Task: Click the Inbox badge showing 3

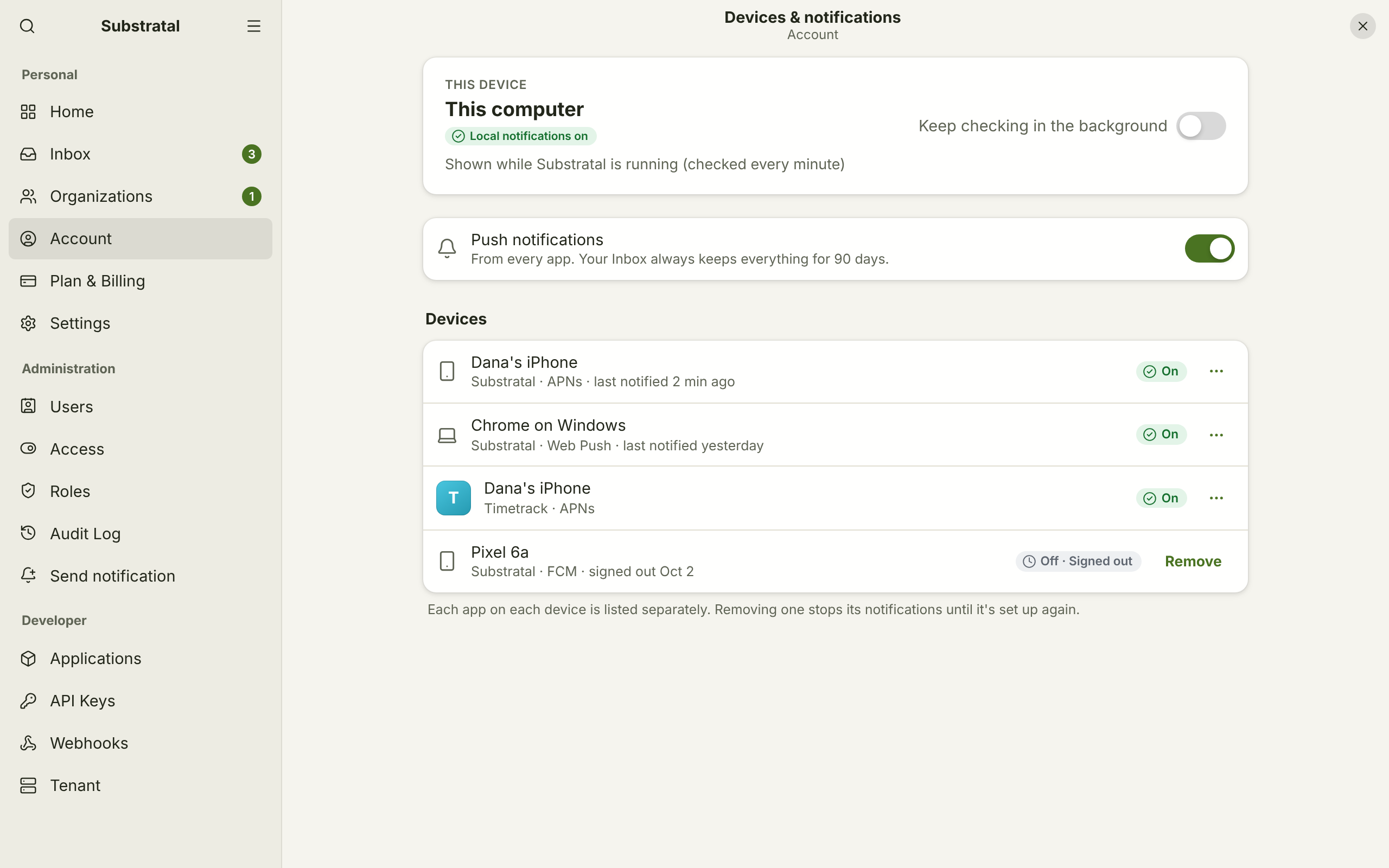Action: [x=251, y=154]
